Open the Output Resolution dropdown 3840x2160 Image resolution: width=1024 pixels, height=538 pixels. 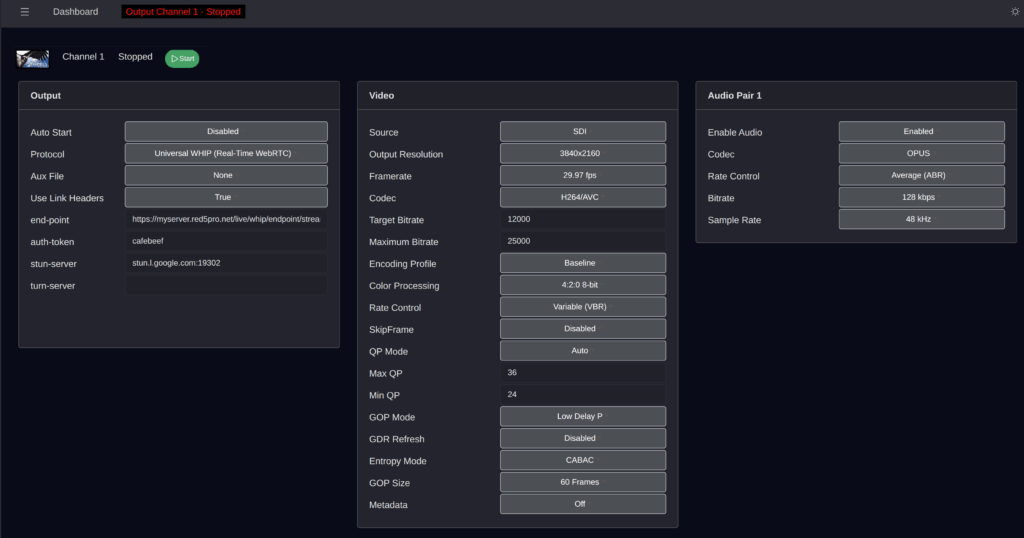click(583, 153)
